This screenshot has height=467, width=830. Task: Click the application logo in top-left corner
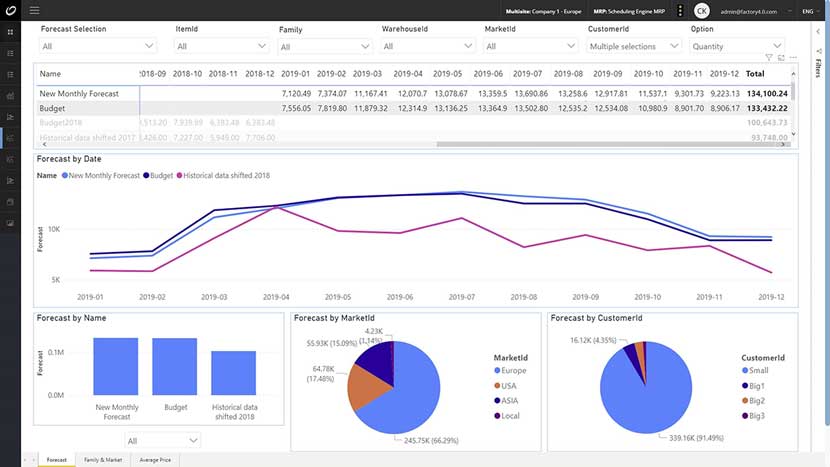coord(11,10)
